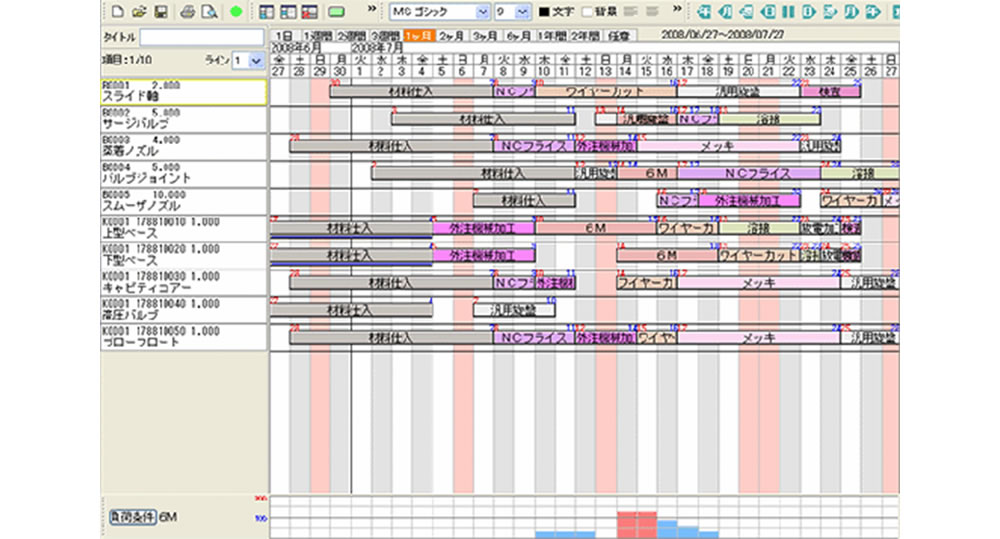This screenshot has height=539, width=1000.
Task: Switch the view to the 1週間 tab
Action: pos(318,36)
